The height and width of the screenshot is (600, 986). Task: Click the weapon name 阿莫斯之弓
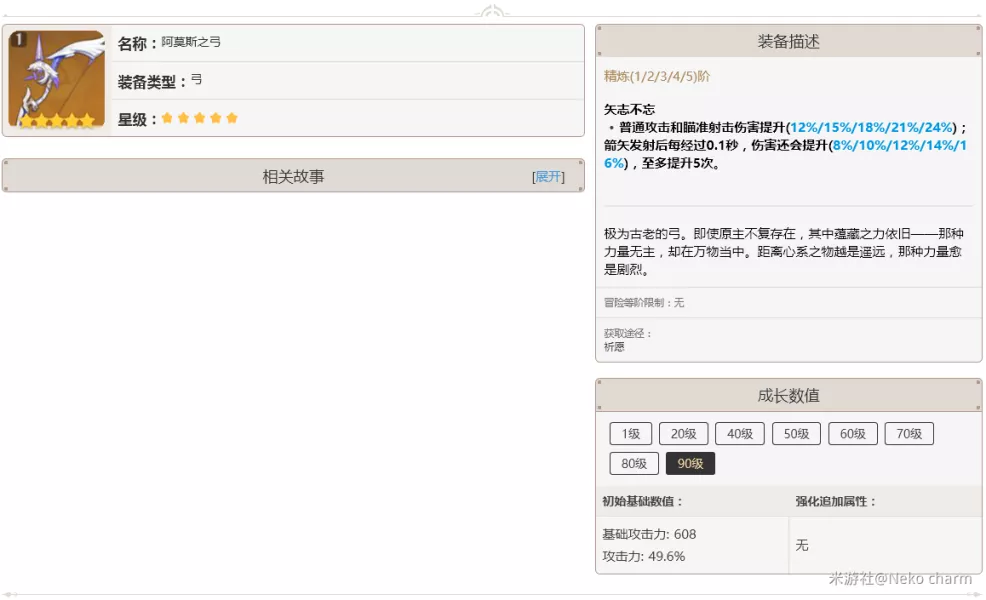coord(191,42)
